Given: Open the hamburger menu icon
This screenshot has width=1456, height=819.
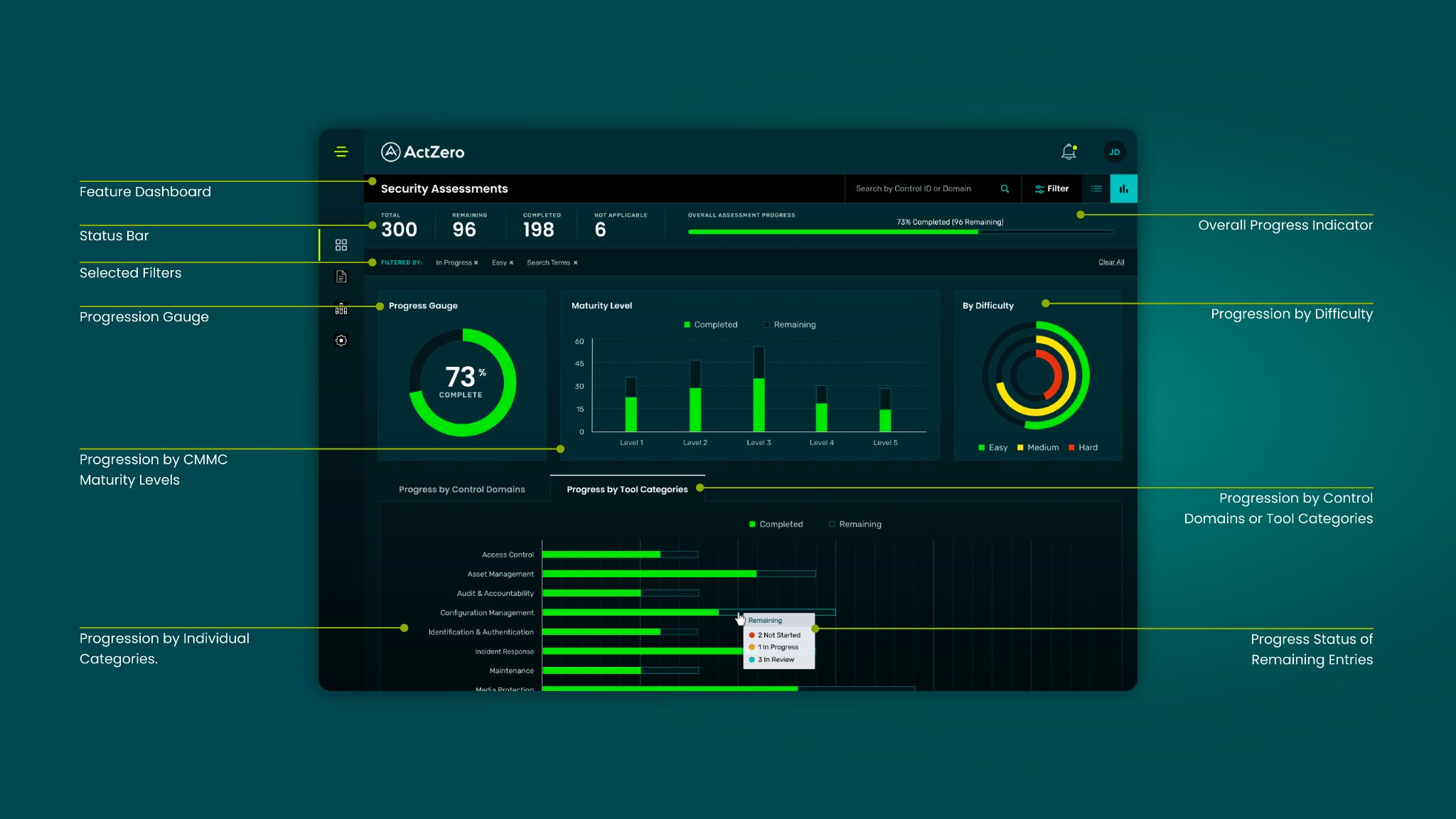Looking at the screenshot, I should [x=341, y=151].
